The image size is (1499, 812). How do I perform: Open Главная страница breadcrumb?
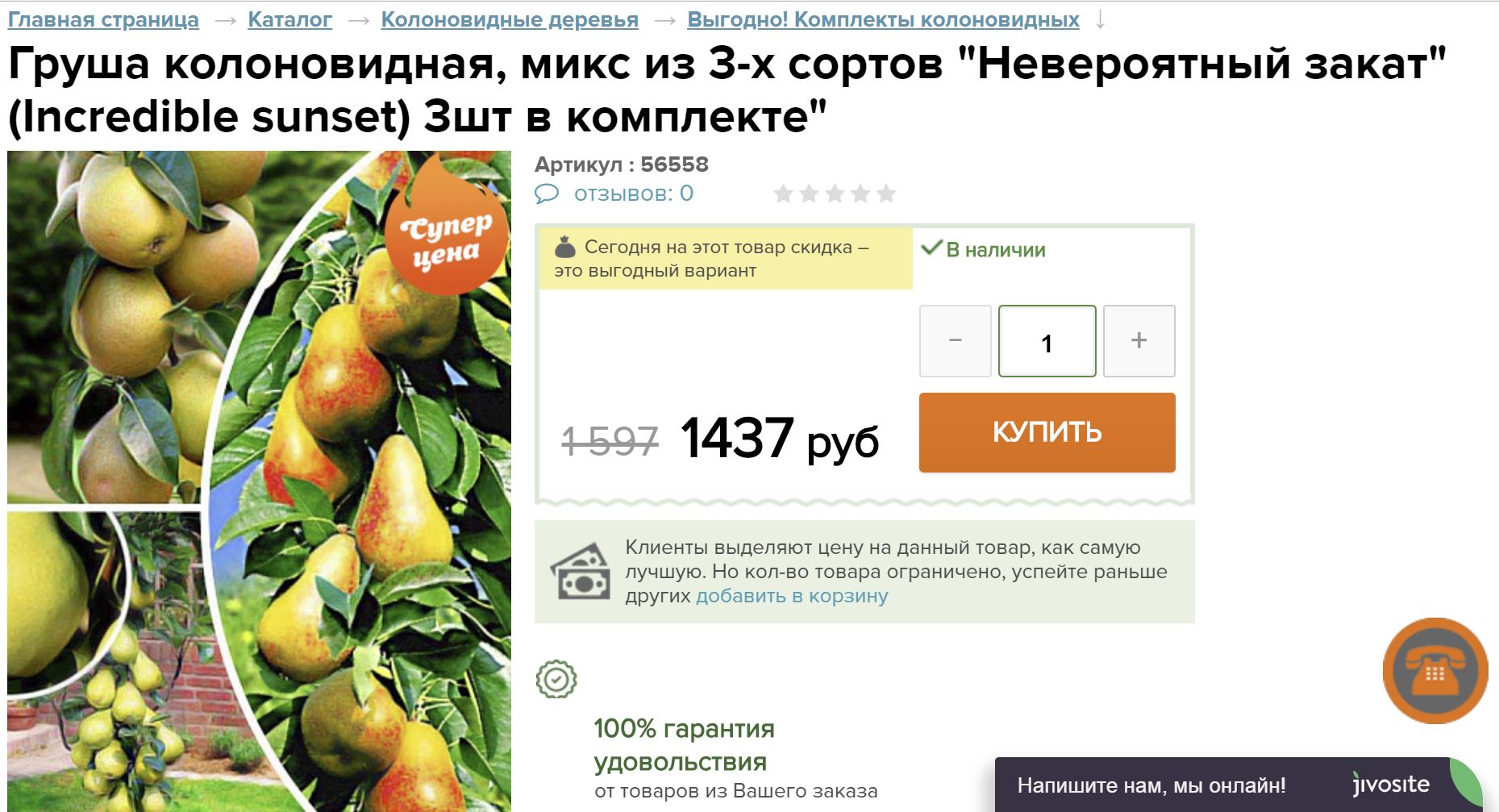click(x=103, y=19)
